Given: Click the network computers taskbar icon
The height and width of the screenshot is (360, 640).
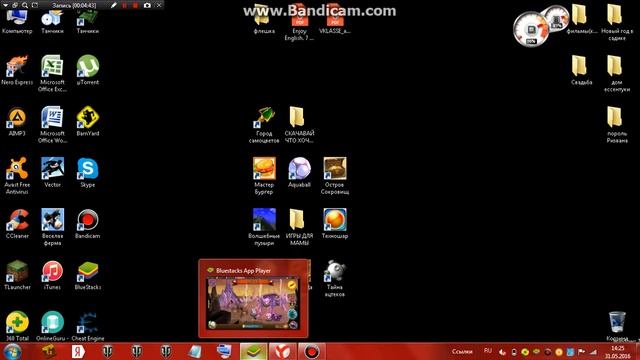Looking at the screenshot, I should coord(224,351).
